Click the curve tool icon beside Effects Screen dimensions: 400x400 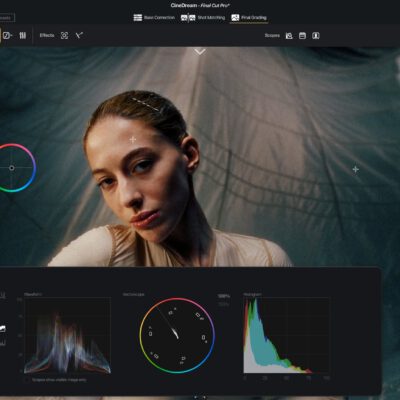(79, 35)
